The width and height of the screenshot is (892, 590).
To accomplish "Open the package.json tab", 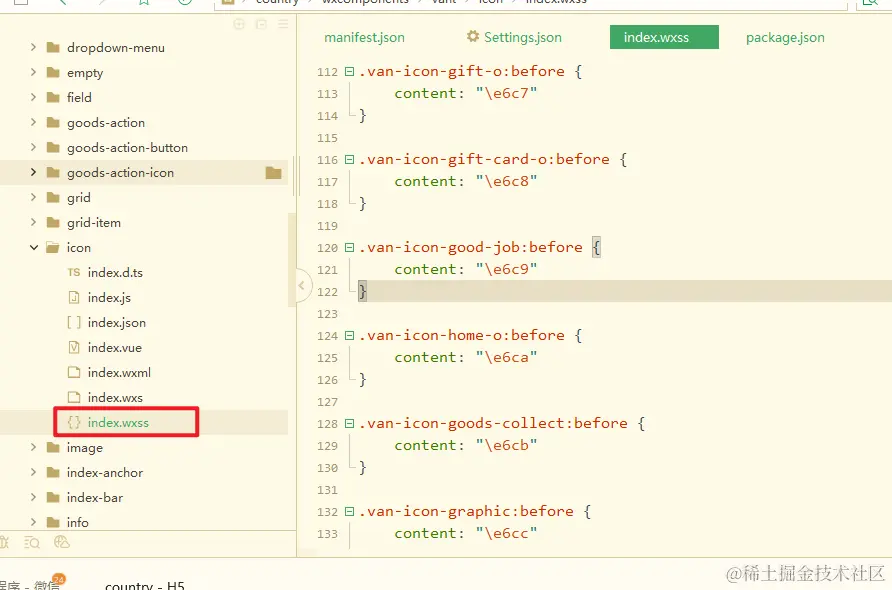I will pyautogui.click(x=784, y=38).
